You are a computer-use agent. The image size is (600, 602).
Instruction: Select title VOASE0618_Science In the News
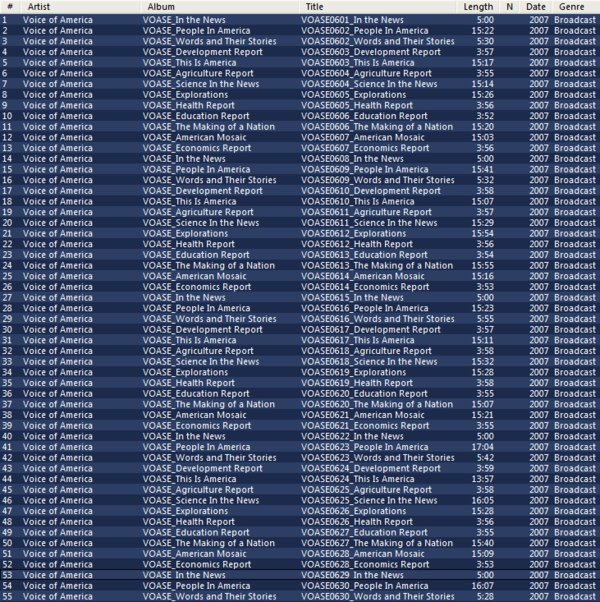[x=369, y=362]
